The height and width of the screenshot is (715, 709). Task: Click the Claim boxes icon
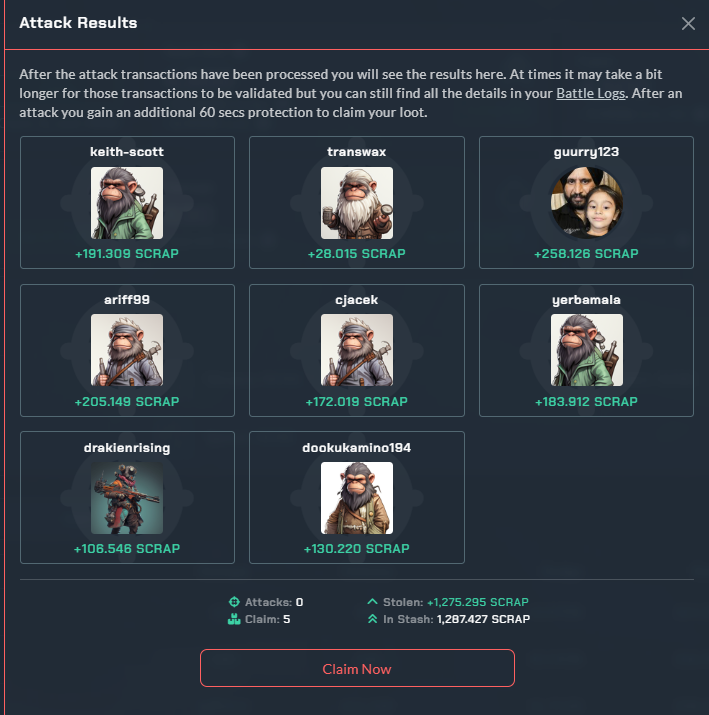pyautogui.click(x=234, y=619)
